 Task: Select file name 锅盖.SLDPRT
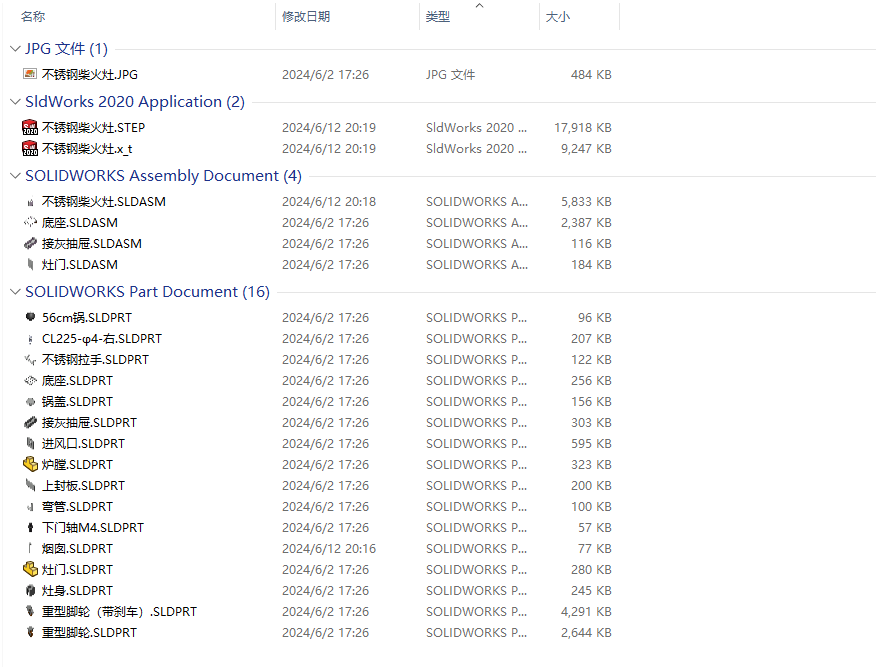[x=77, y=402]
